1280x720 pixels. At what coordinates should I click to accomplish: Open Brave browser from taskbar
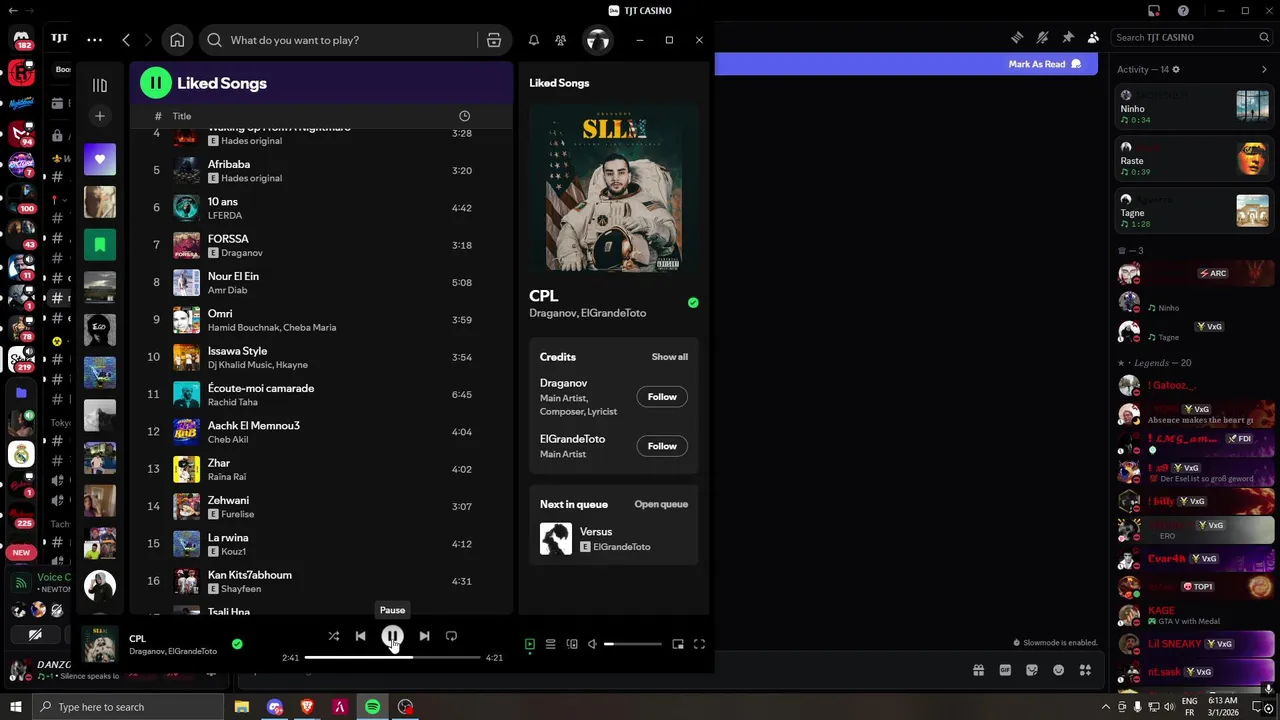(x=307, y=707)
